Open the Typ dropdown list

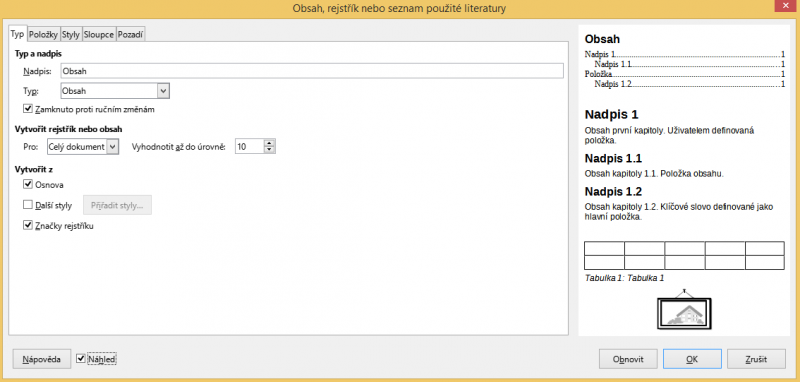pos(115,91)
